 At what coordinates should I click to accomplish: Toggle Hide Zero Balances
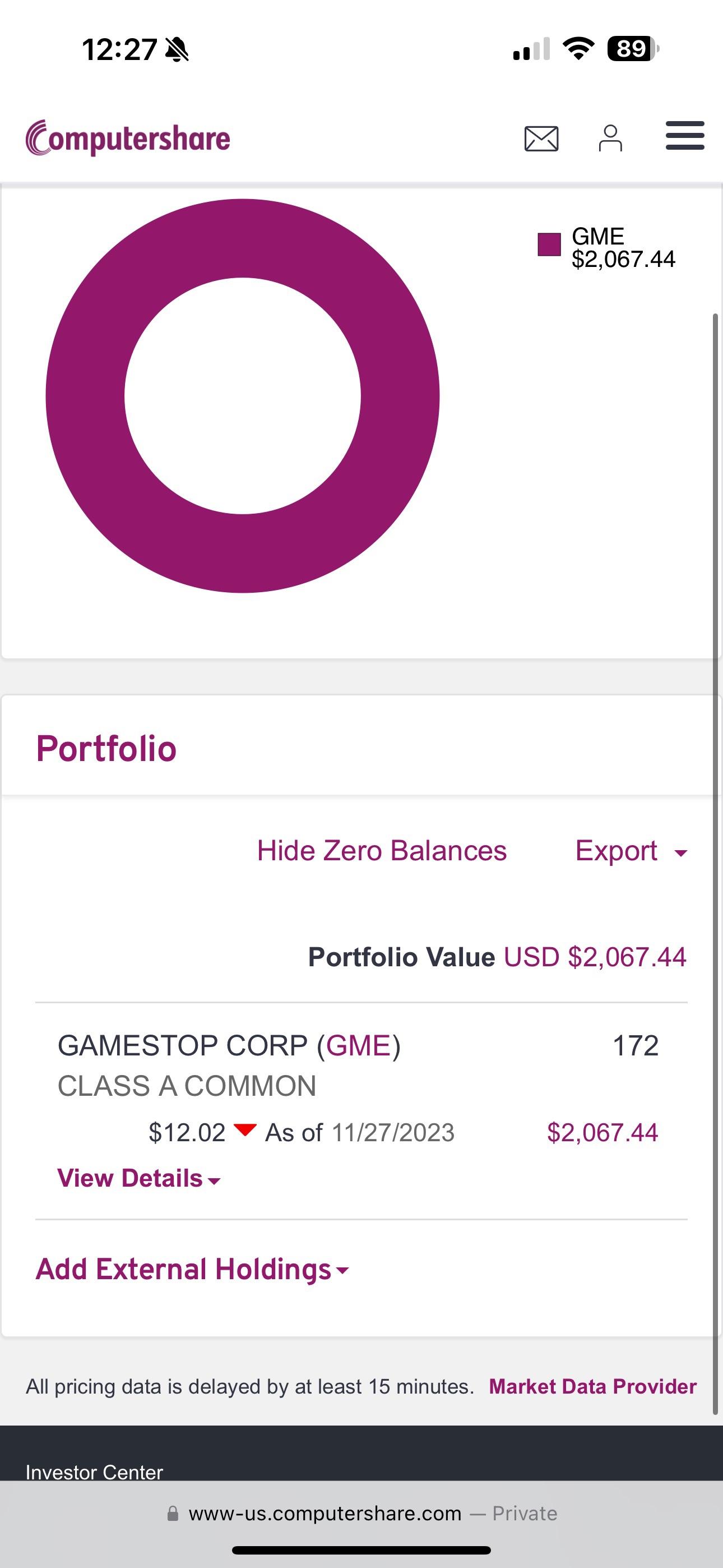[x=382, y=850]
